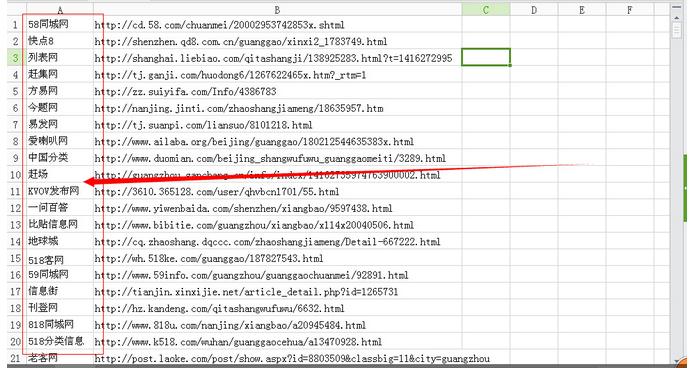Image resolution: width=690 pixels, height=368 pixels.
Task: Select cell containing 比贴信息网
Action: pyautogui.click(x=59, y=224)
